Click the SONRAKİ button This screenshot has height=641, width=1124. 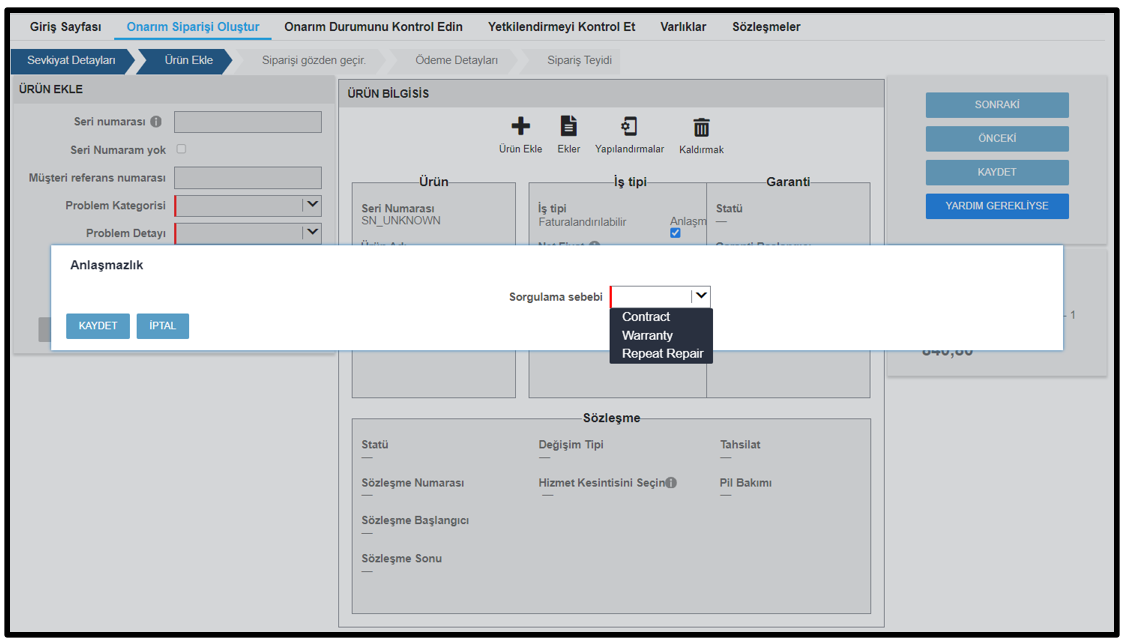(997, 105)
